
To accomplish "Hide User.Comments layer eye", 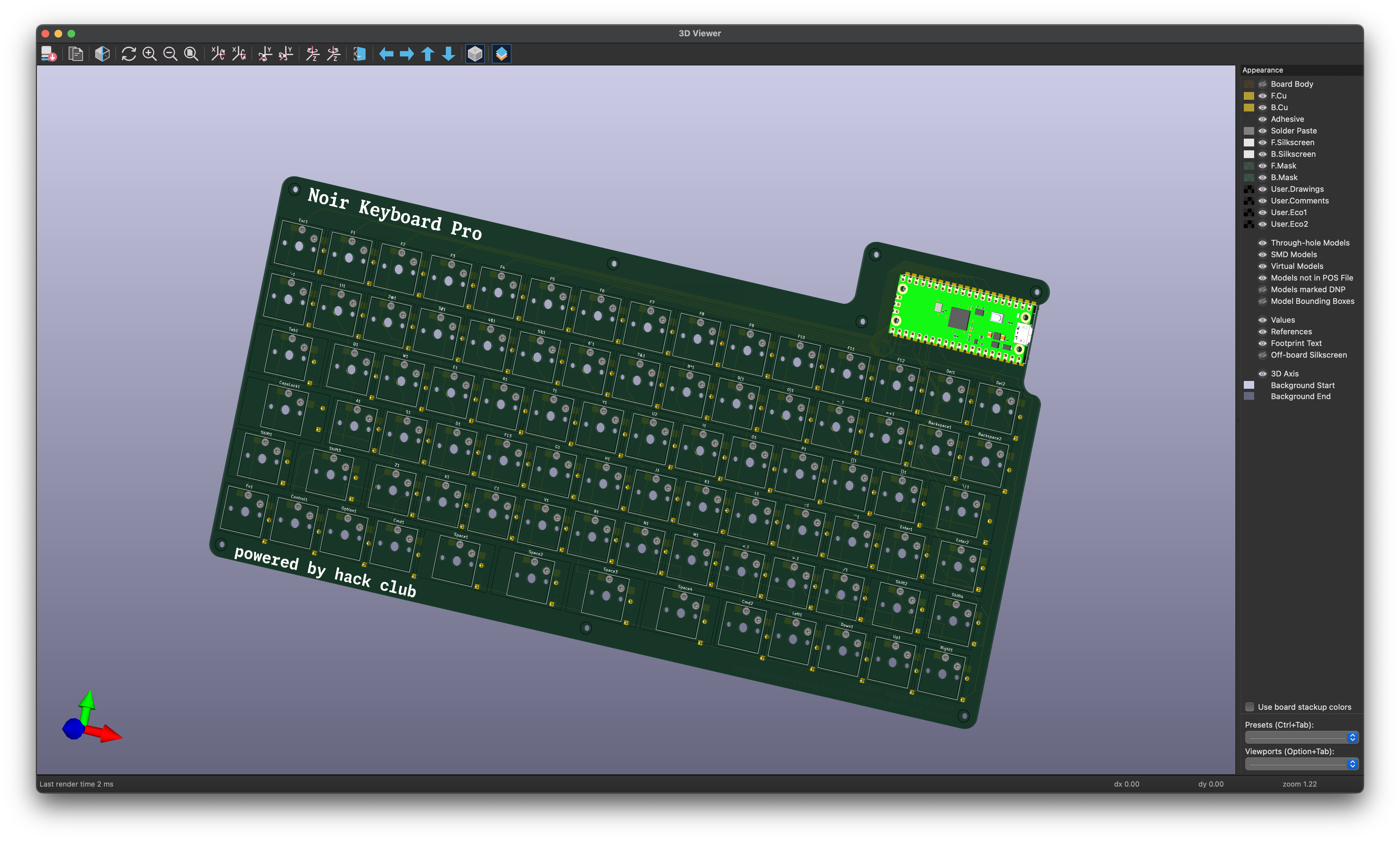I will (1262, 201).
